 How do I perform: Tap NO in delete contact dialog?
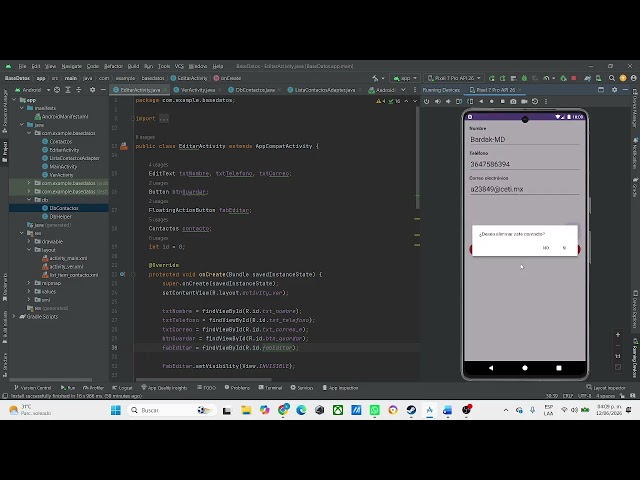point(546,248)
